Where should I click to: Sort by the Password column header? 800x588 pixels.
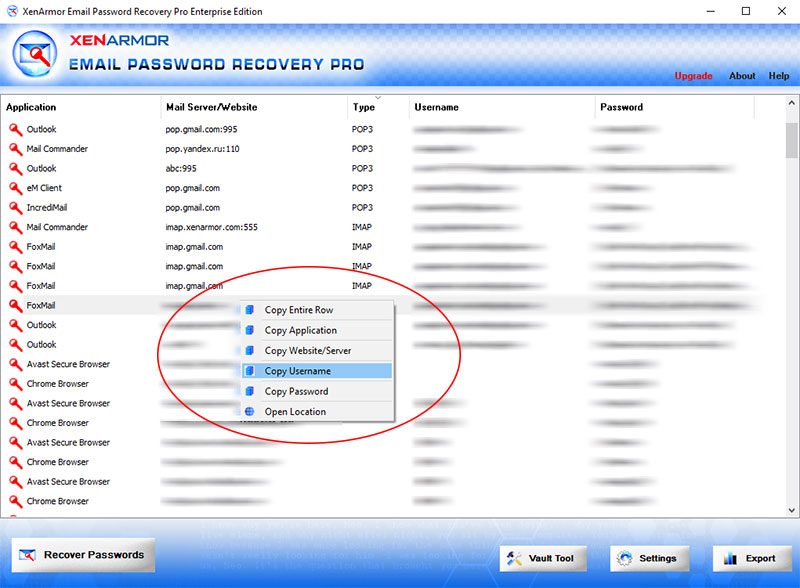coord(674,107)
